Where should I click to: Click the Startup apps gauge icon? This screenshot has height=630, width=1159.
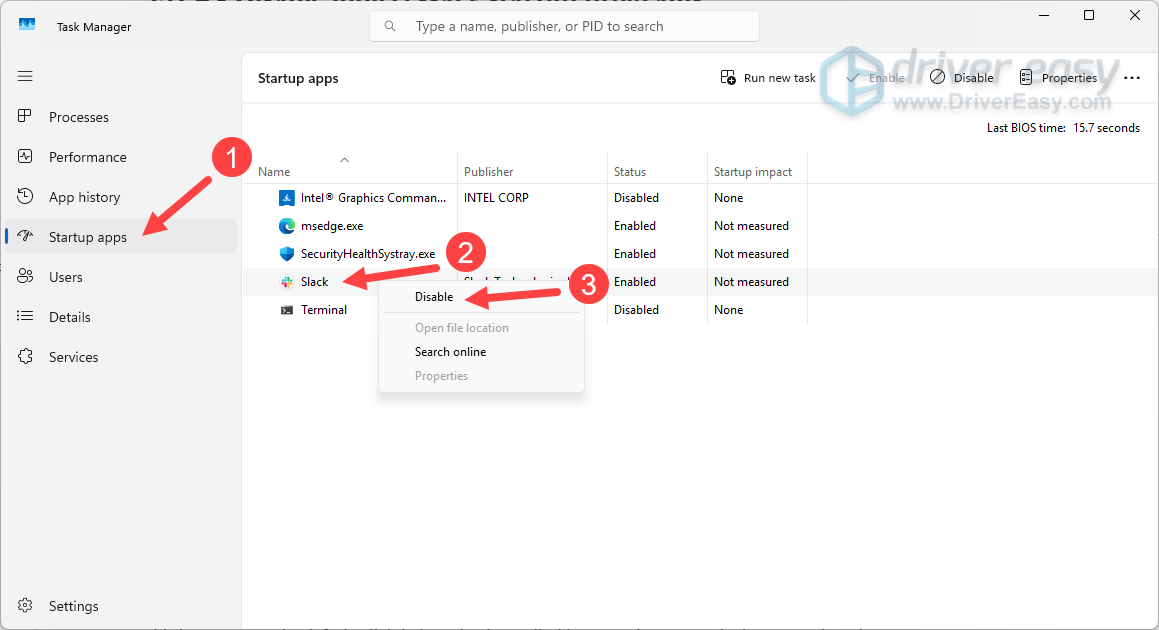pyautogui.click(x=25, y=236)
